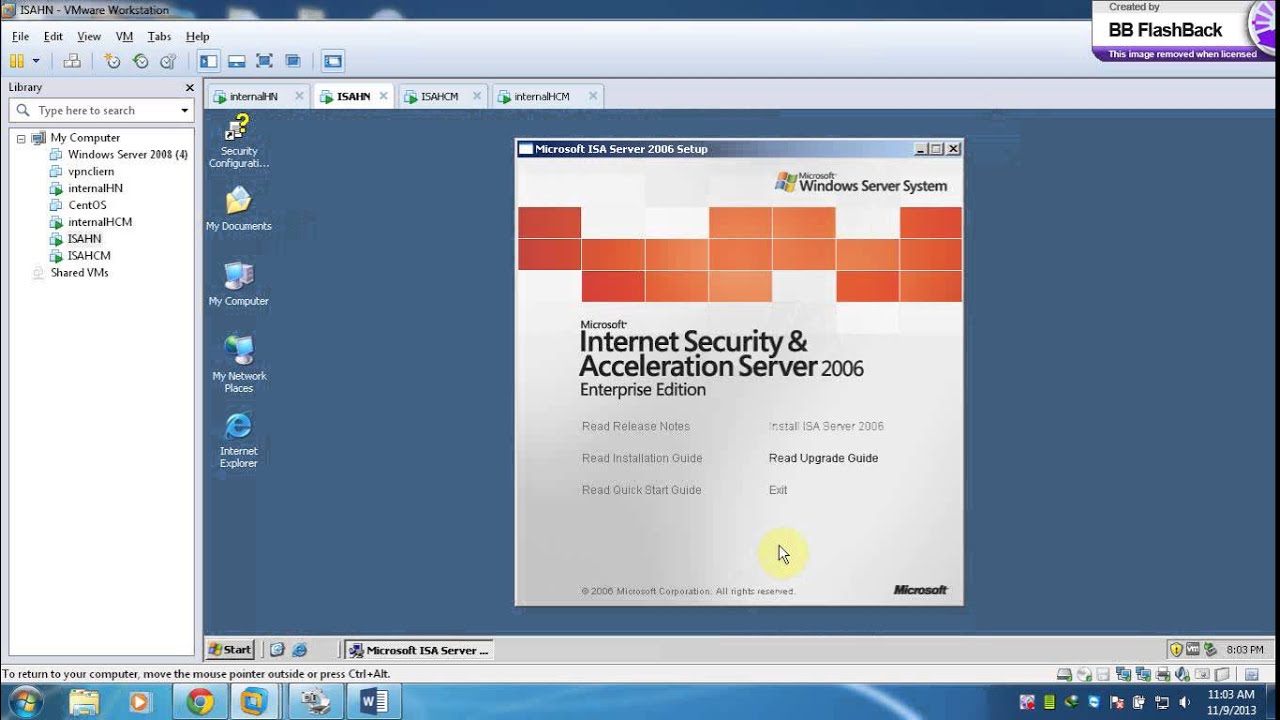Open the power options dropdown arrow
Image resolution: width=1280 pixels, height=720 pixels.
tap(36, 61)
